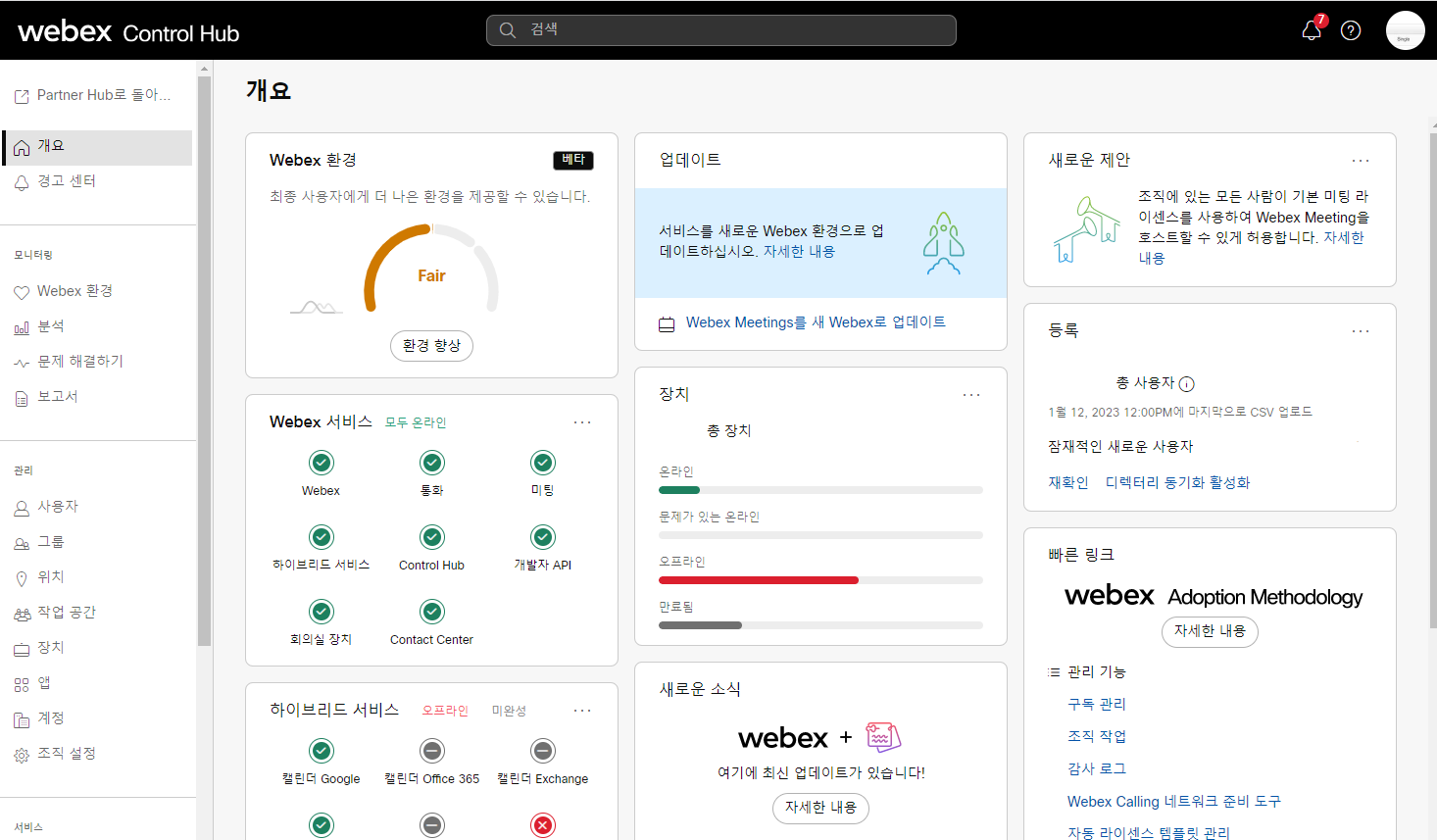Image resolution: width=1437 pixels, height=840 pixels.
Task: Open Webex Calling 네트워크 준비 도구 link
Action: pyautogui.click(x=1174, y=802)
